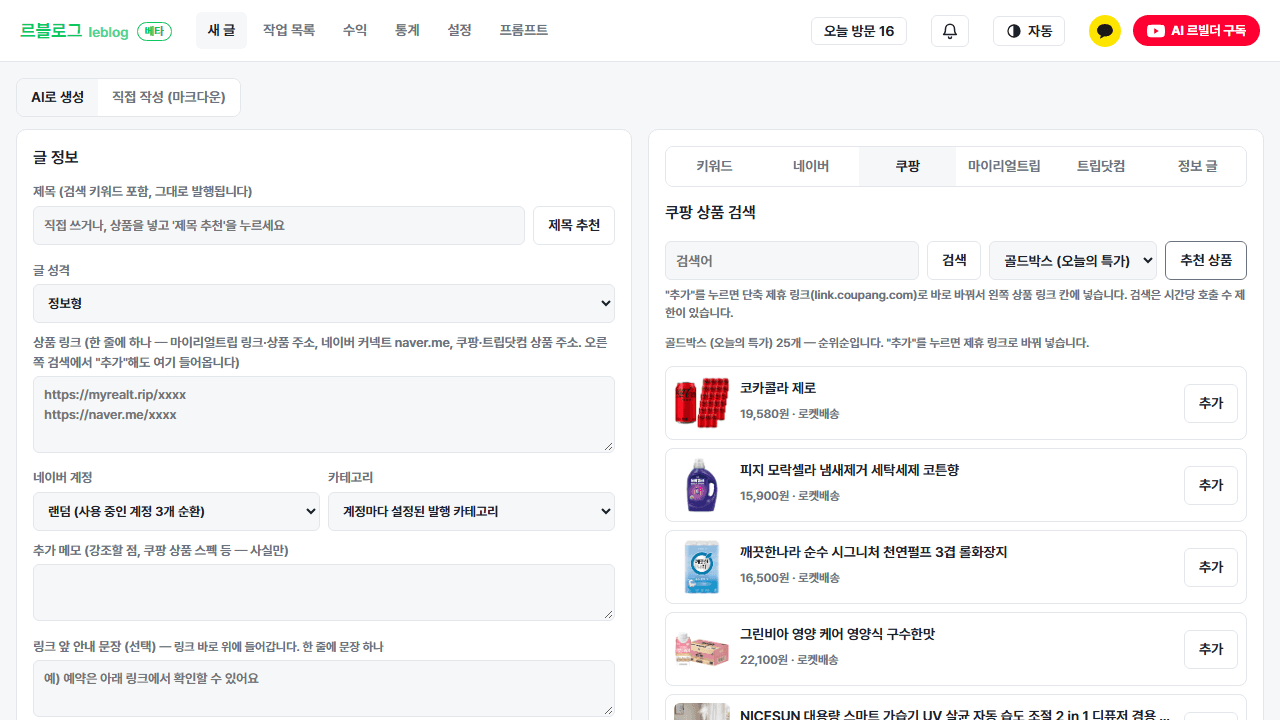The width and height of the screenshot is (1280, 720).
Task: Open the 정보 글 tab
Action: [x=1197, y=166]
